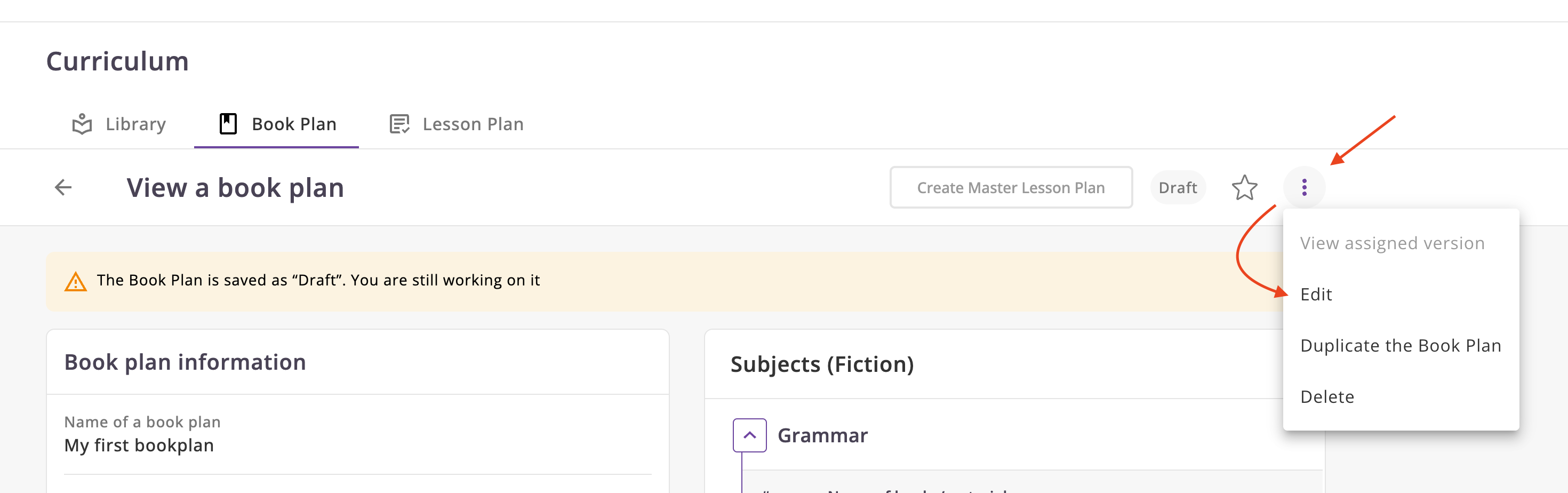
Task: Click the warning triangle icon in the banner
Action: tap(76, 282)
